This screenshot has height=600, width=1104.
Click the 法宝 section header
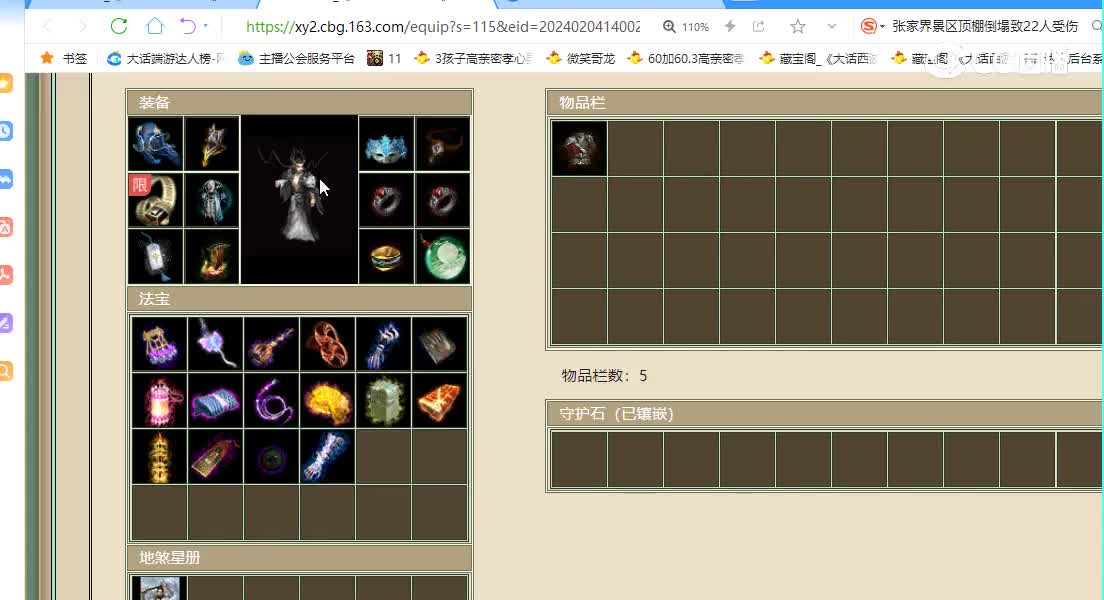pyautogui.click(x=299, y=299)
